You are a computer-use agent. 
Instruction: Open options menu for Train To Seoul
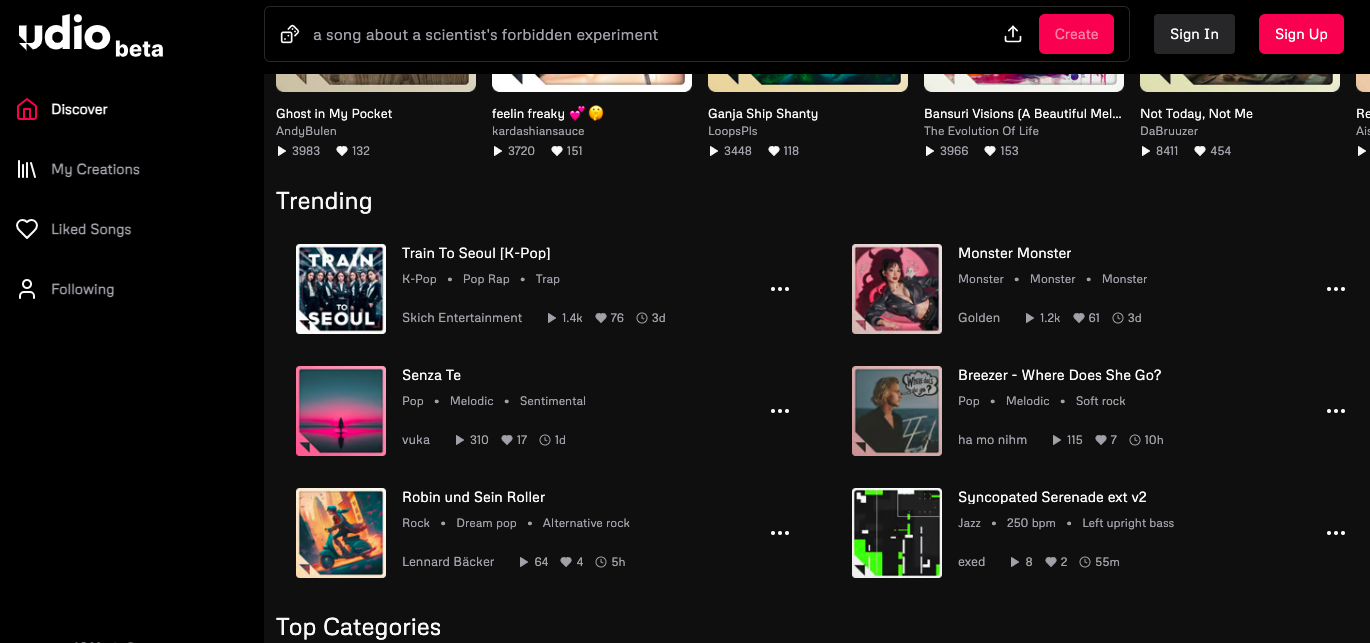click(x=780, y=289)
